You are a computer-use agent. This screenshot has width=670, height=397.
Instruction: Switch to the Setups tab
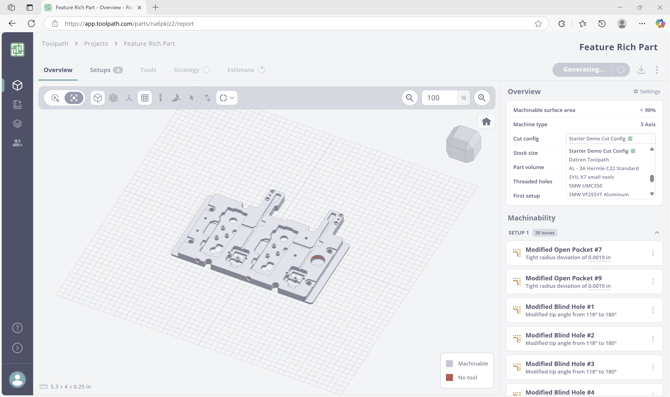point(106,70)
